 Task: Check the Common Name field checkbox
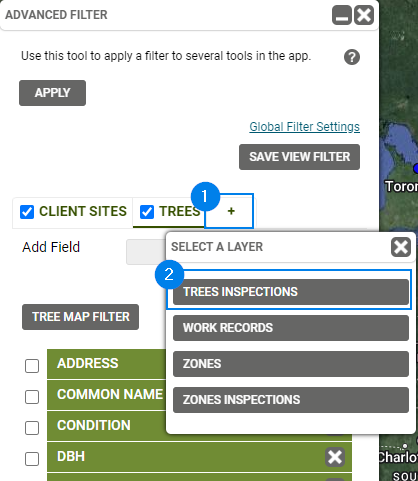coord(32,397)
